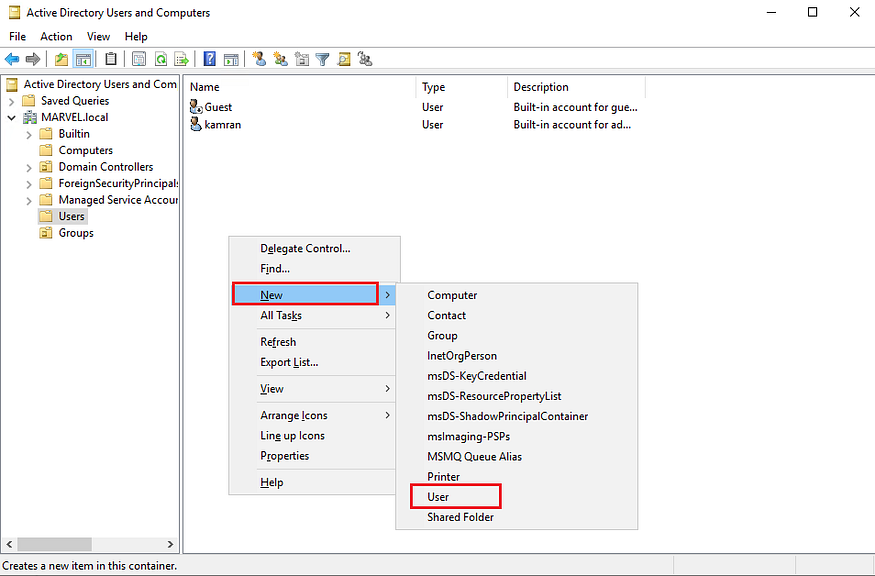Expand the Domain Controllers tree node

(x=28, y=166)
